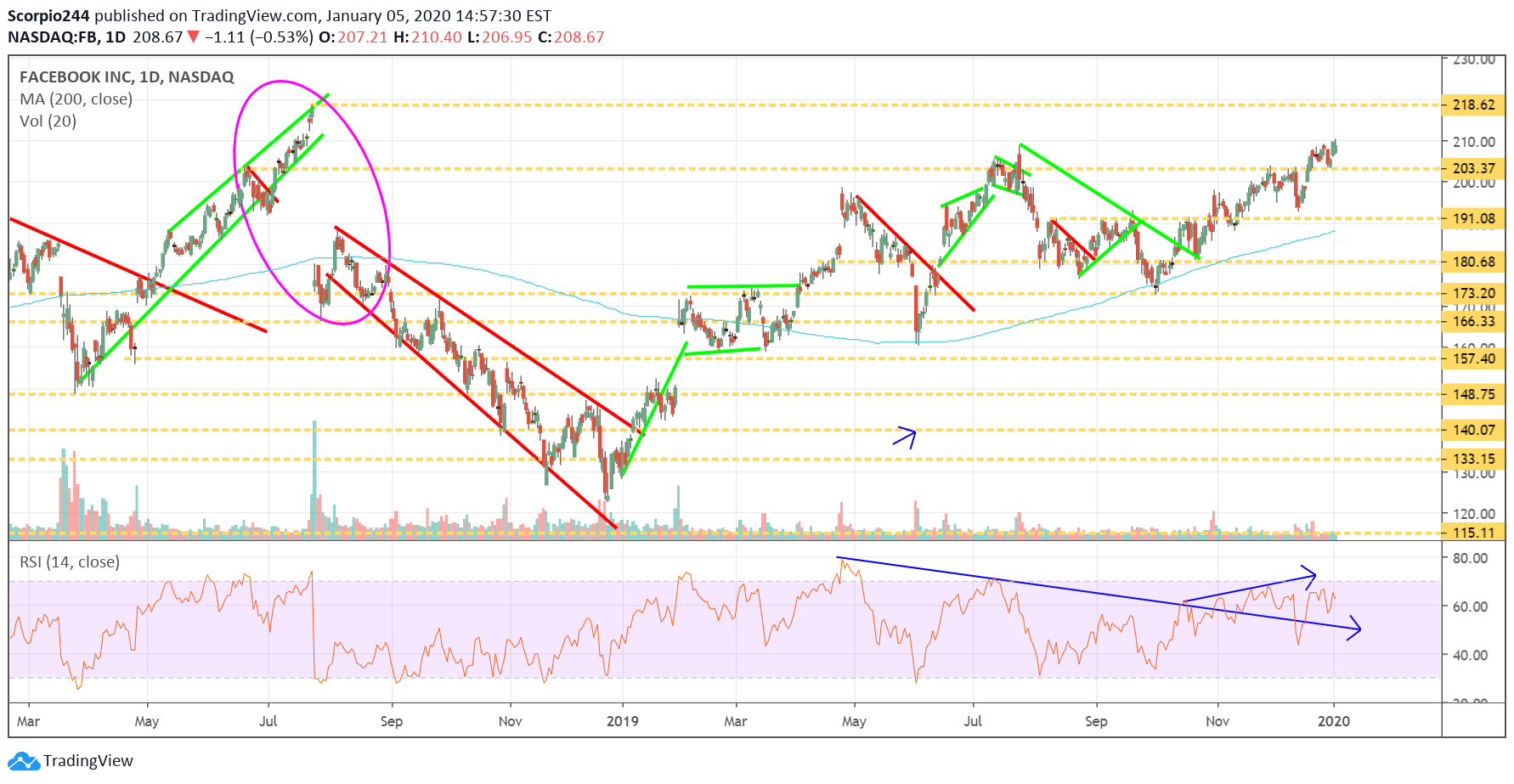Click the 173.20 price level label
This screenshot has width=1514, height=784.
point(1473,293)
